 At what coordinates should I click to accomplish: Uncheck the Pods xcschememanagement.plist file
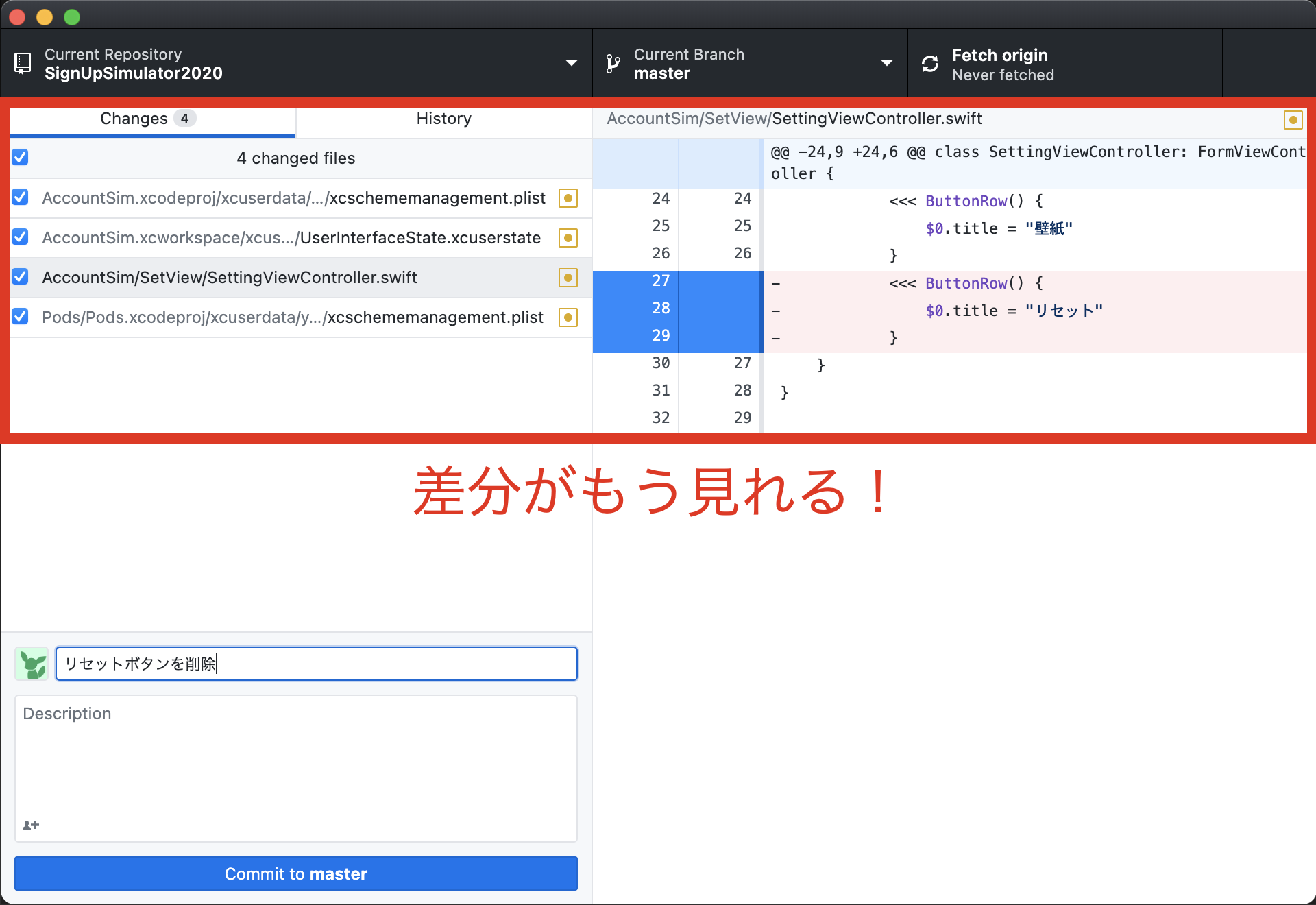(x=20, y=317)
